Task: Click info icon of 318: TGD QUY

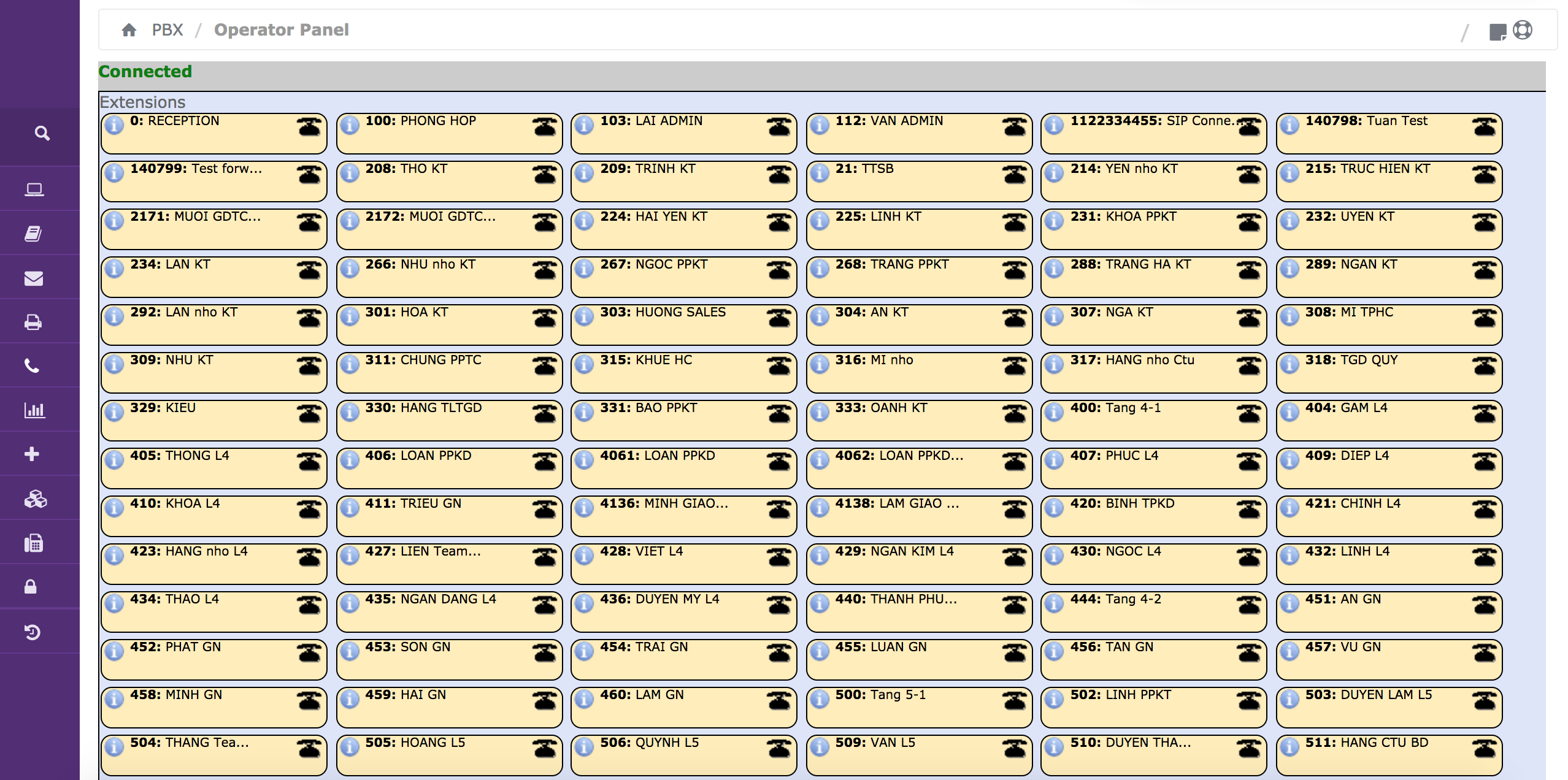Action: tap(1289, 365)
